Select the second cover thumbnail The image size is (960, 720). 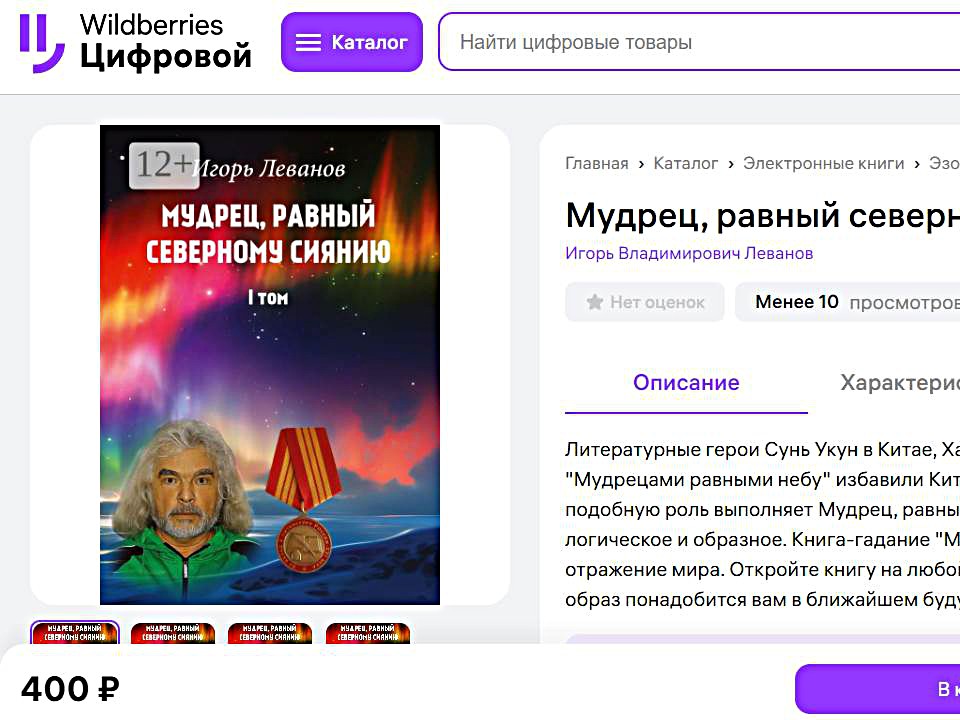click(x=173, y=632)
